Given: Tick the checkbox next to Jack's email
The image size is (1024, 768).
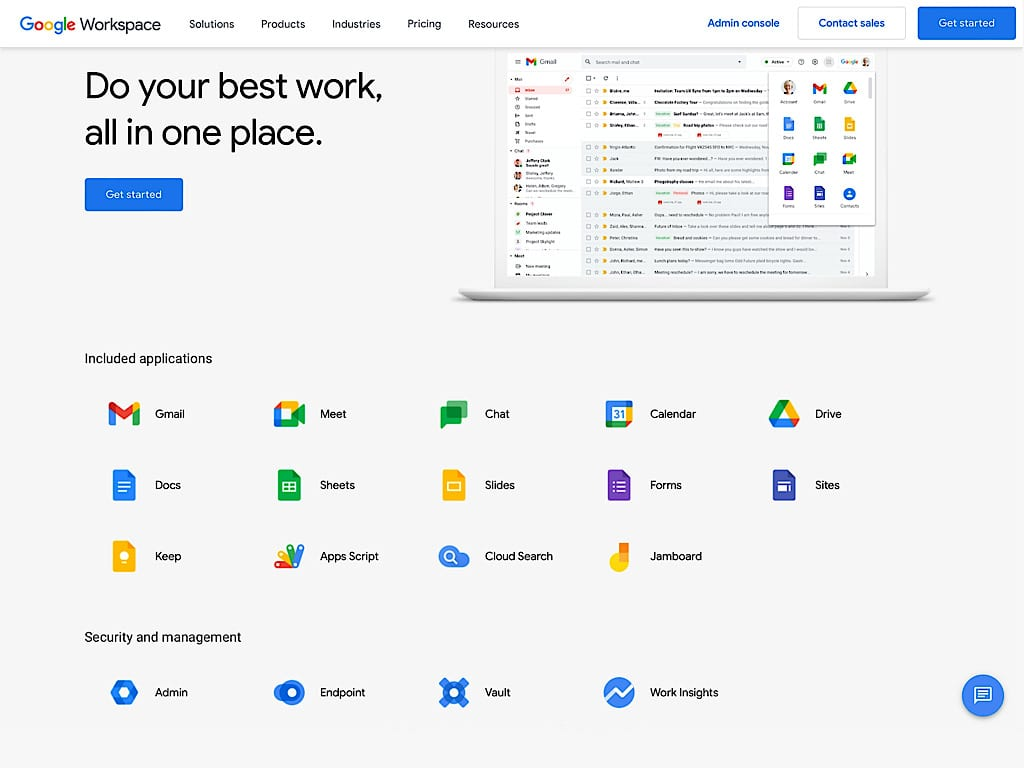Looking at the screenshot, I should (x=588, y=159).
